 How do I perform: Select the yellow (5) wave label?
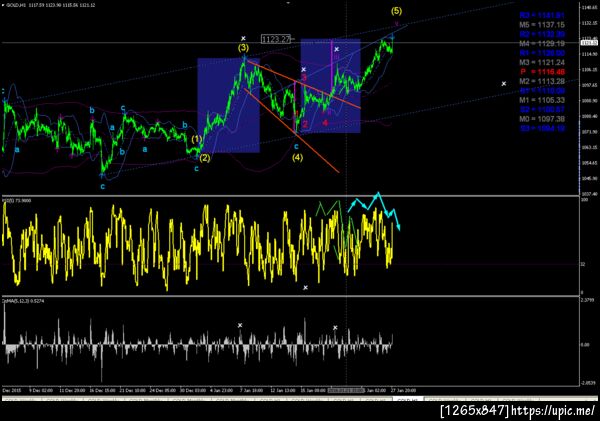396,11
